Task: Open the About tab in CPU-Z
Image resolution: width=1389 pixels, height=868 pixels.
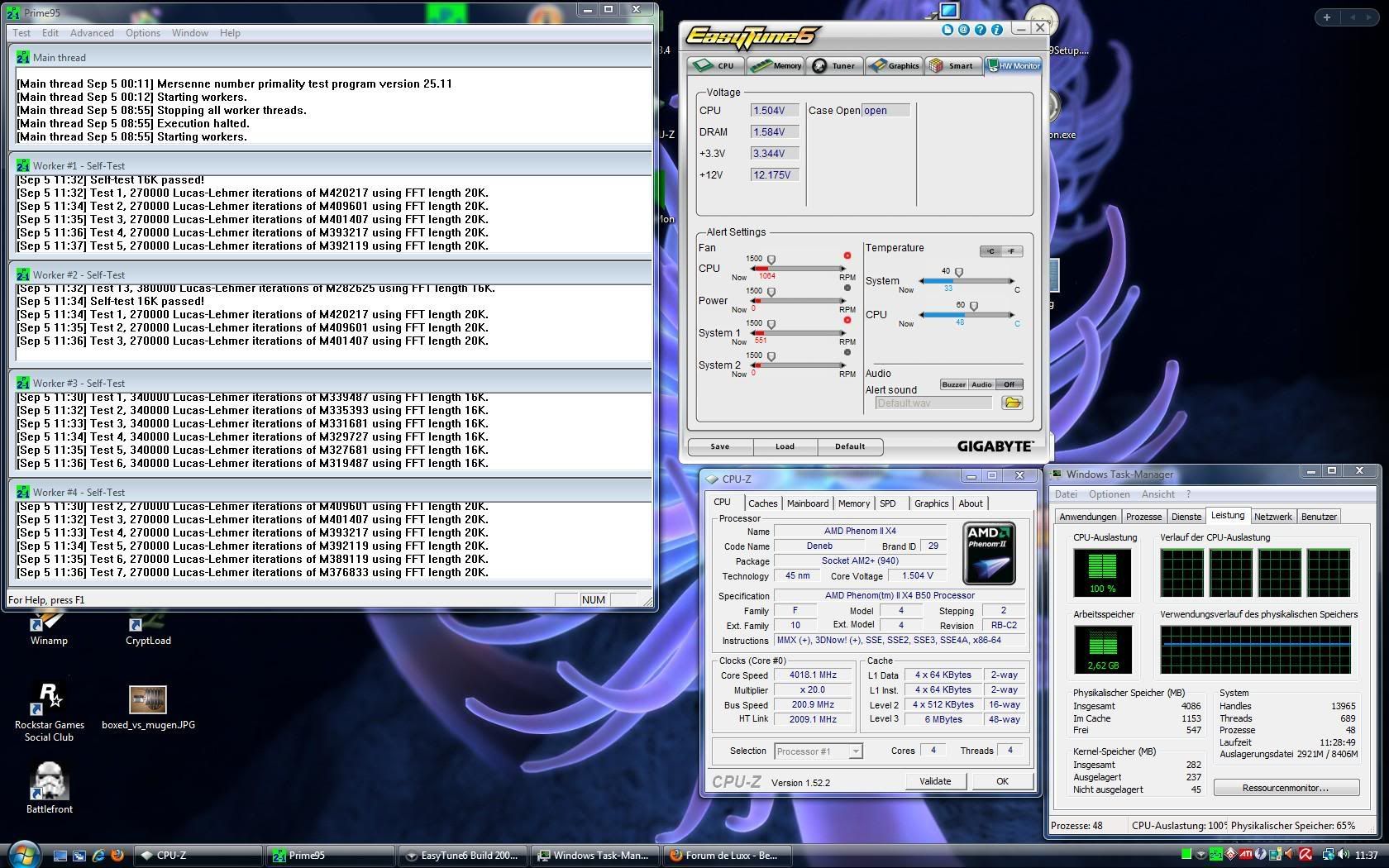Action: click(971, 503)
